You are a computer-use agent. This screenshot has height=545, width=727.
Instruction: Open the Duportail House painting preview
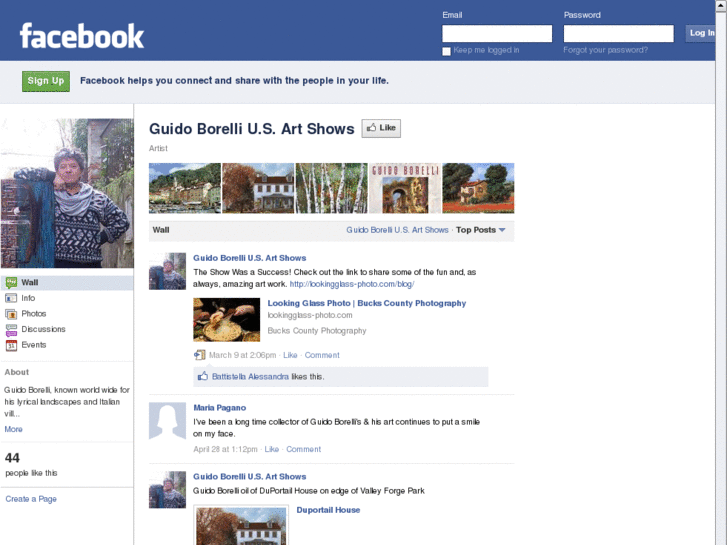click(241, 525)
